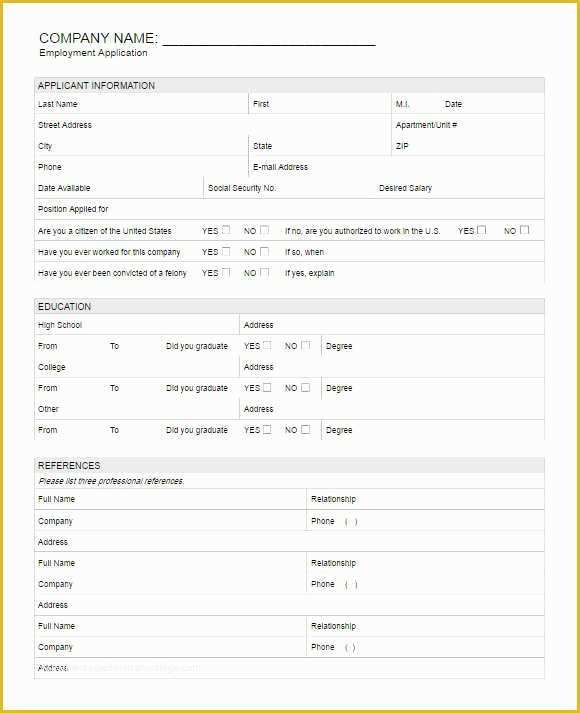Select the 'Employment Application' subtitle
580x713 pixels.
(93, 53)
